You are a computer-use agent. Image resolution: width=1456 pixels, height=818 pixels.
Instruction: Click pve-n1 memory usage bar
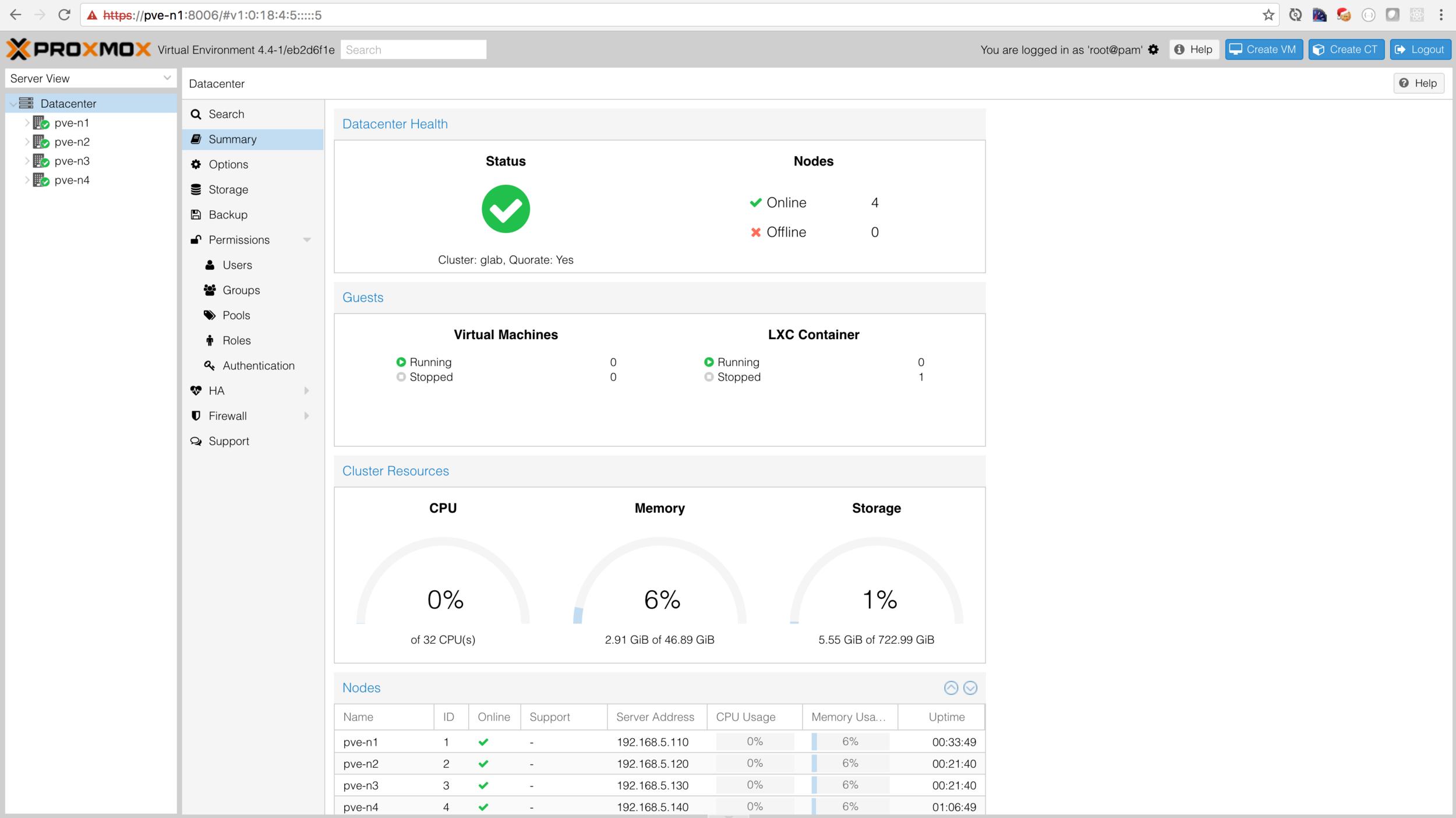pos(850,742)
